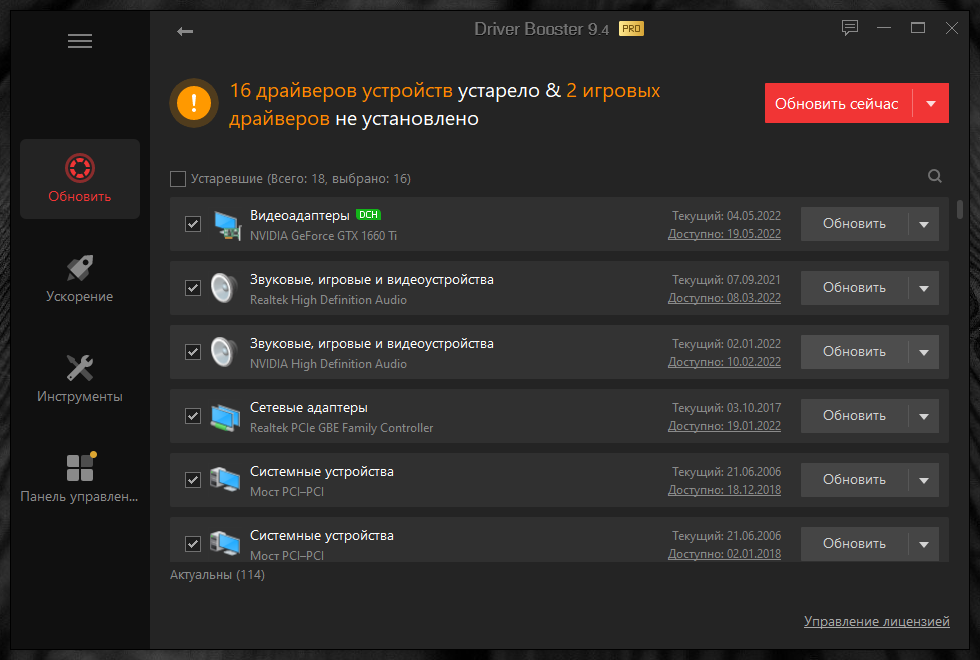Update Мост PCI–PCI with available date 02.01.2018

pos(854,544)
